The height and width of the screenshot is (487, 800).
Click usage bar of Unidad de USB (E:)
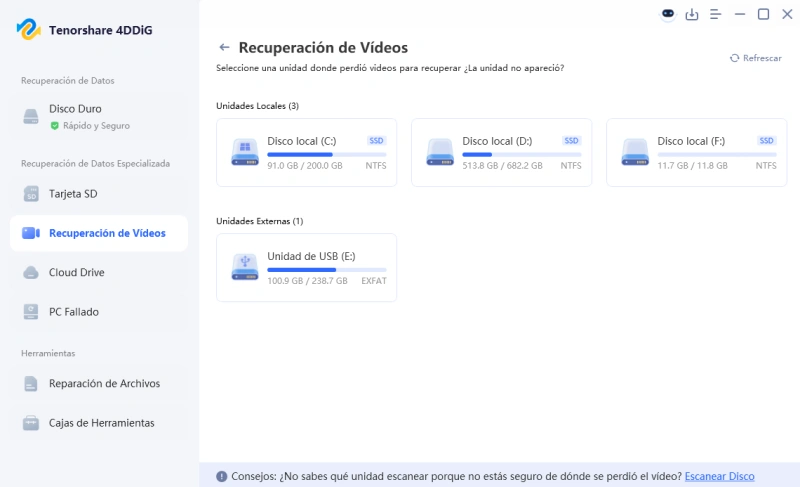click(327, 270)
